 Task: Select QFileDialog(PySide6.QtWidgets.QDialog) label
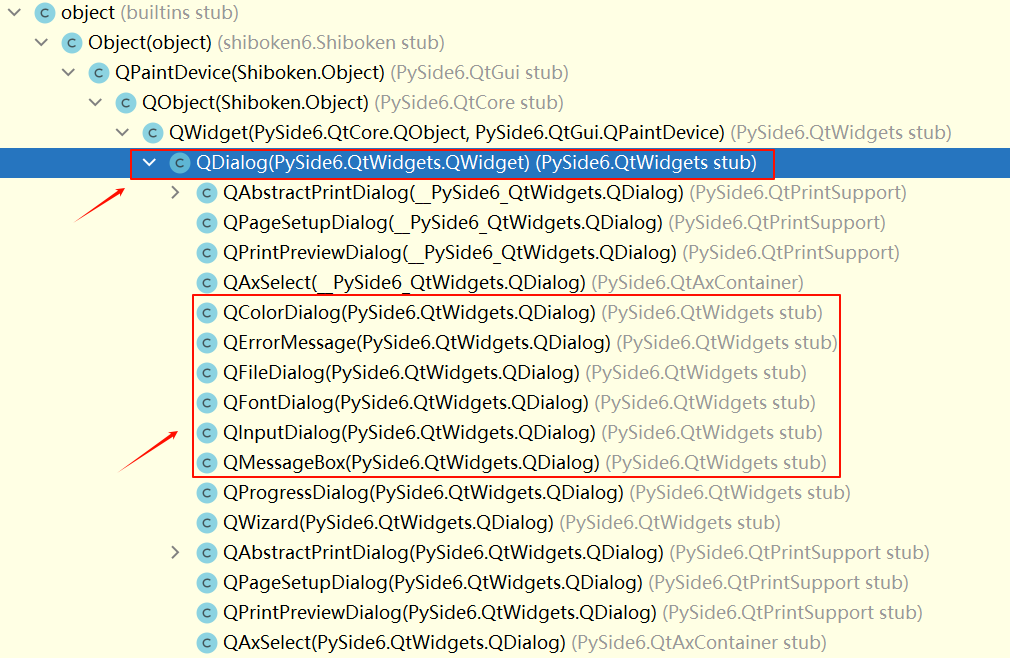click(401, 373)
